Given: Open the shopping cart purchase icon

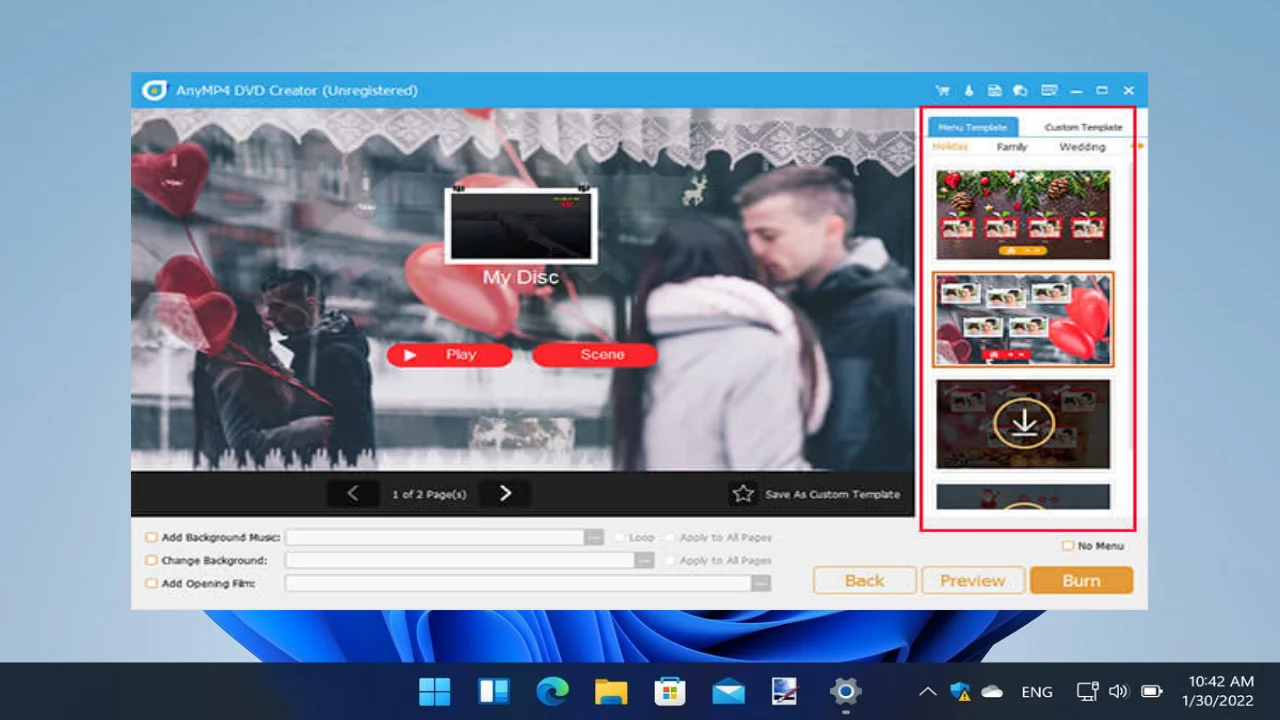Looking at the screenshot, I should (942, 90).
